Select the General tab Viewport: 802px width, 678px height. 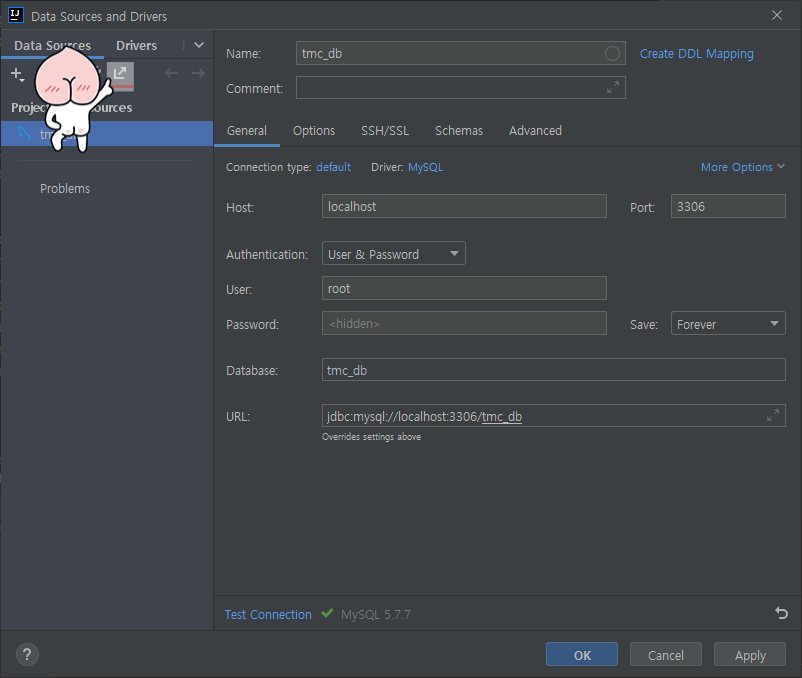[247, 131]
